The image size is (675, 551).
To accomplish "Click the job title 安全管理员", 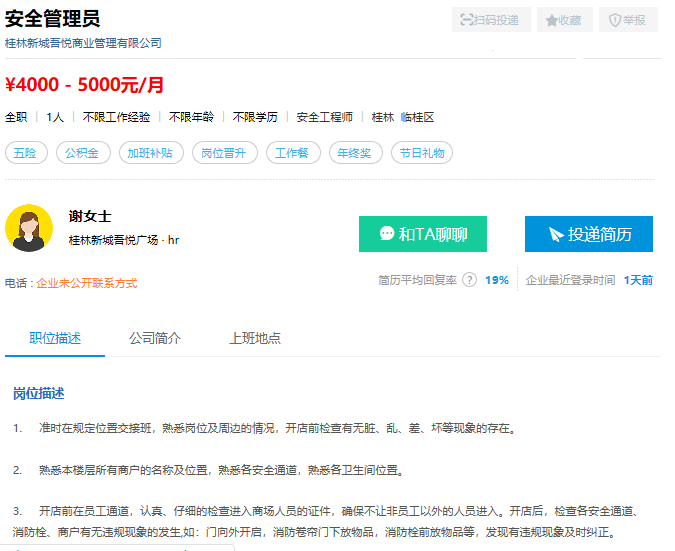I will click(x=53, y=19).
